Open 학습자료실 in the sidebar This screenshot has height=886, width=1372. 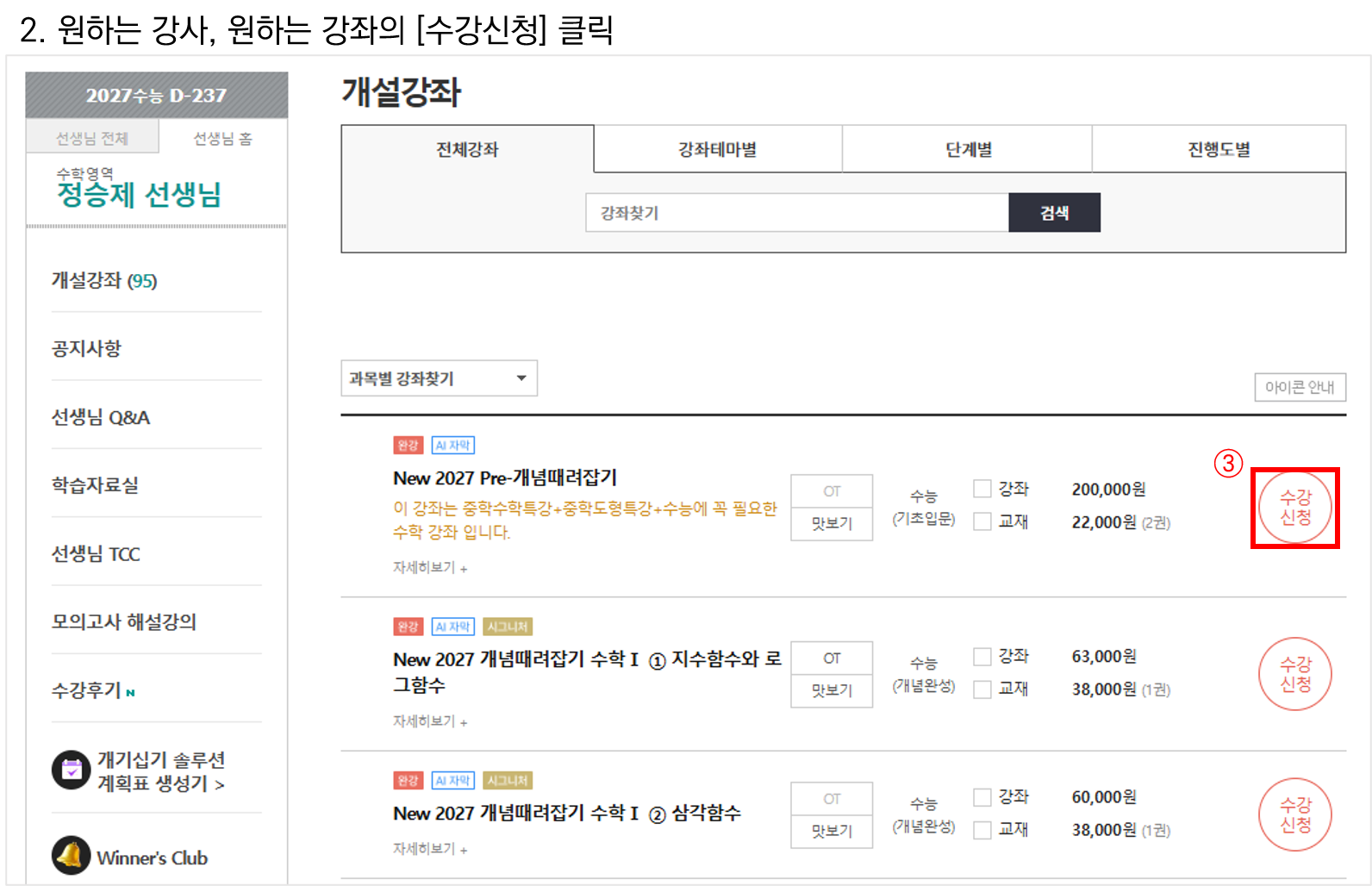point(95,485)
